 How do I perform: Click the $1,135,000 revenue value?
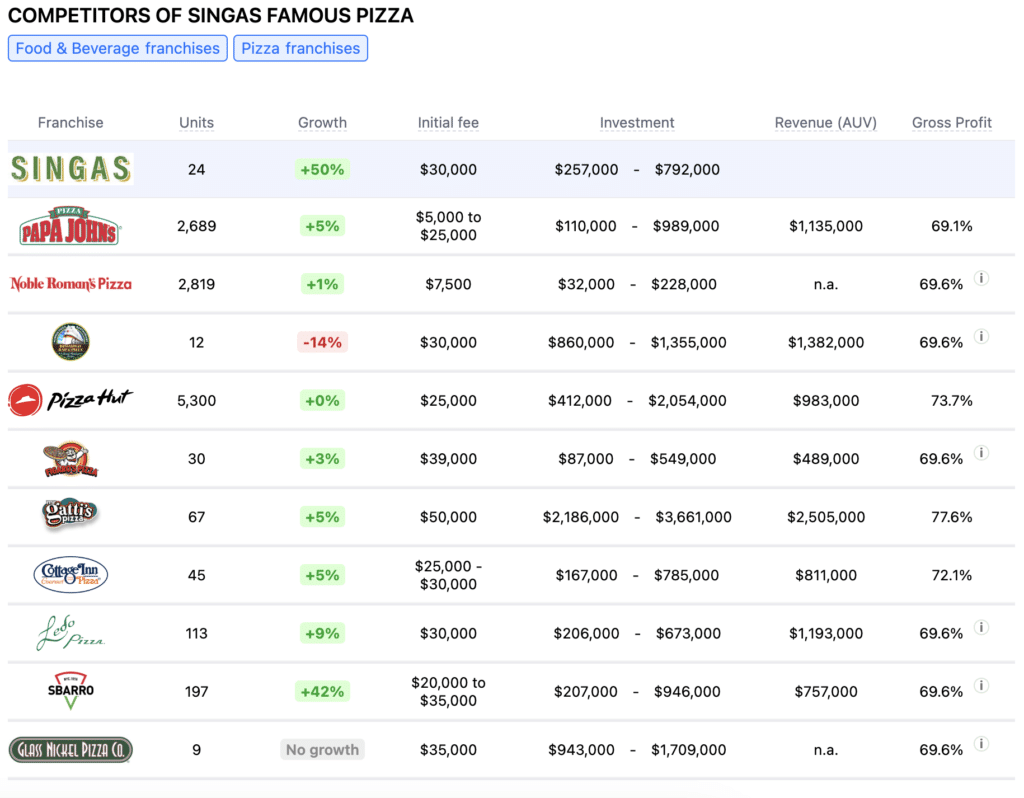coord(825,226)
